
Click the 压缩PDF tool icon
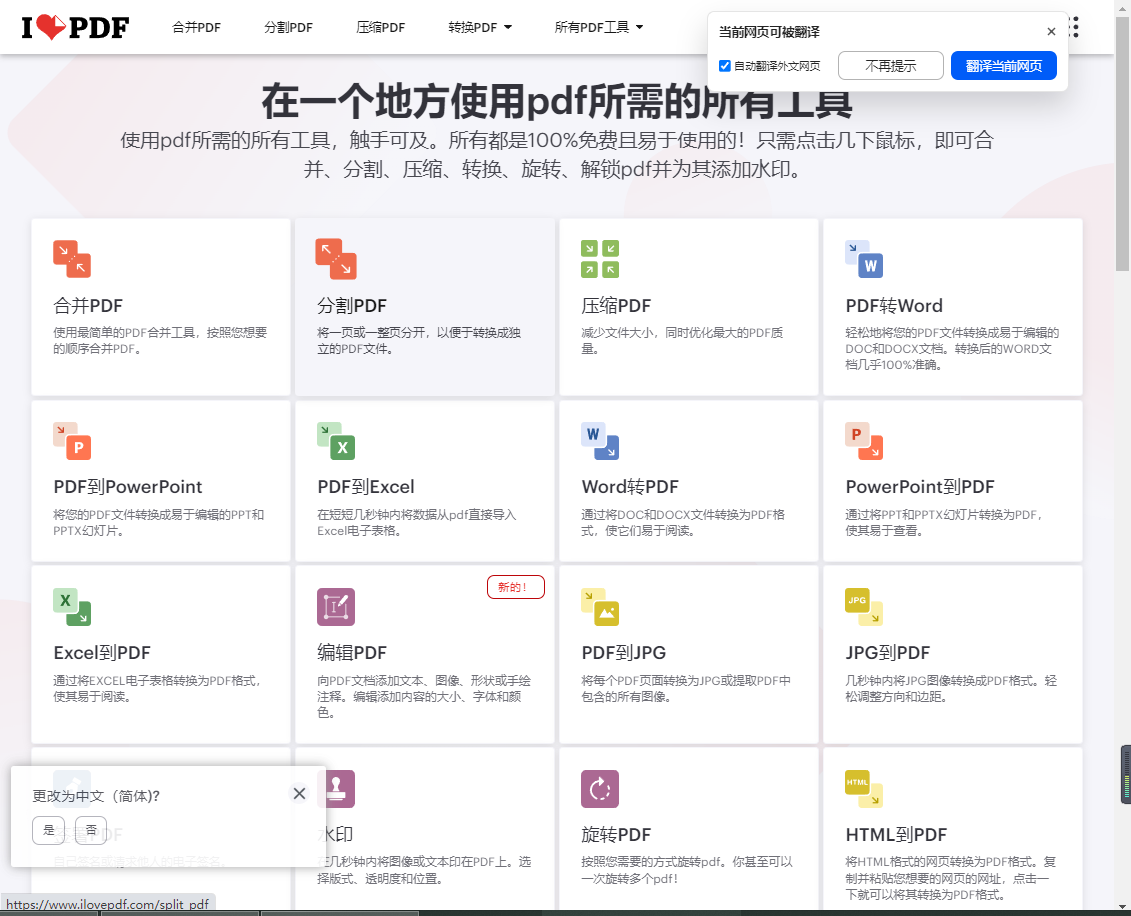pos(600,259)
